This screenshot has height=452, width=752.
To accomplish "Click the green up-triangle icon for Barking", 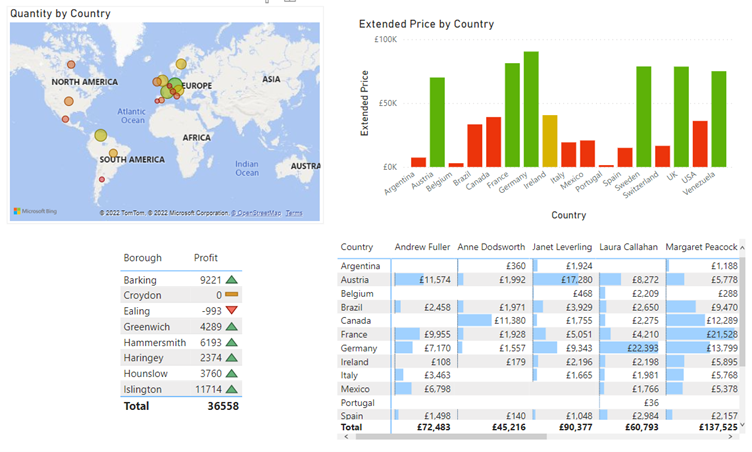I will coord(232,280).
